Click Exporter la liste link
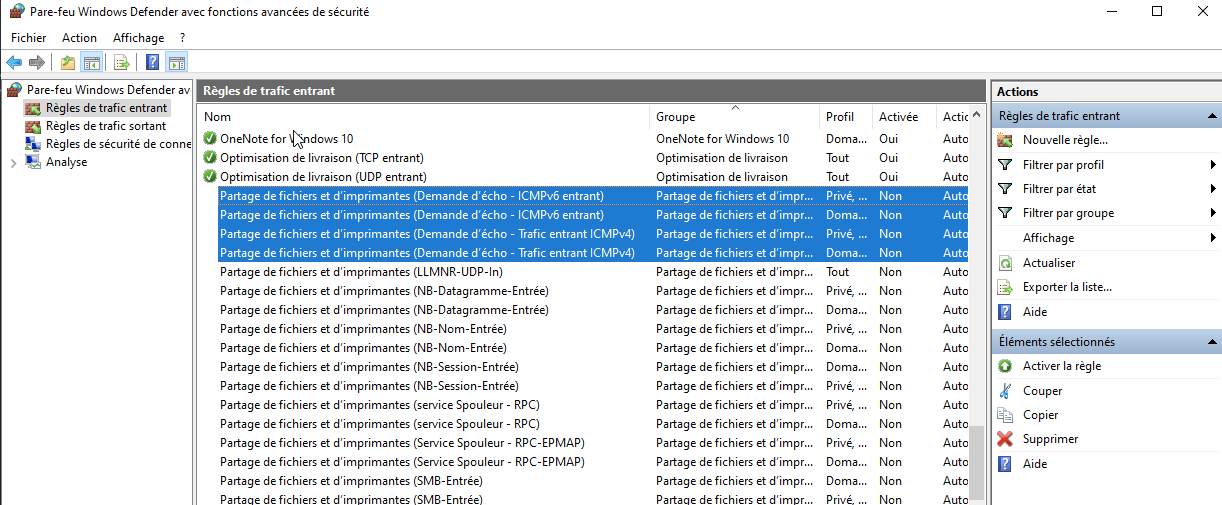This screenshot has height=505, width=1222. (1066, 287)
